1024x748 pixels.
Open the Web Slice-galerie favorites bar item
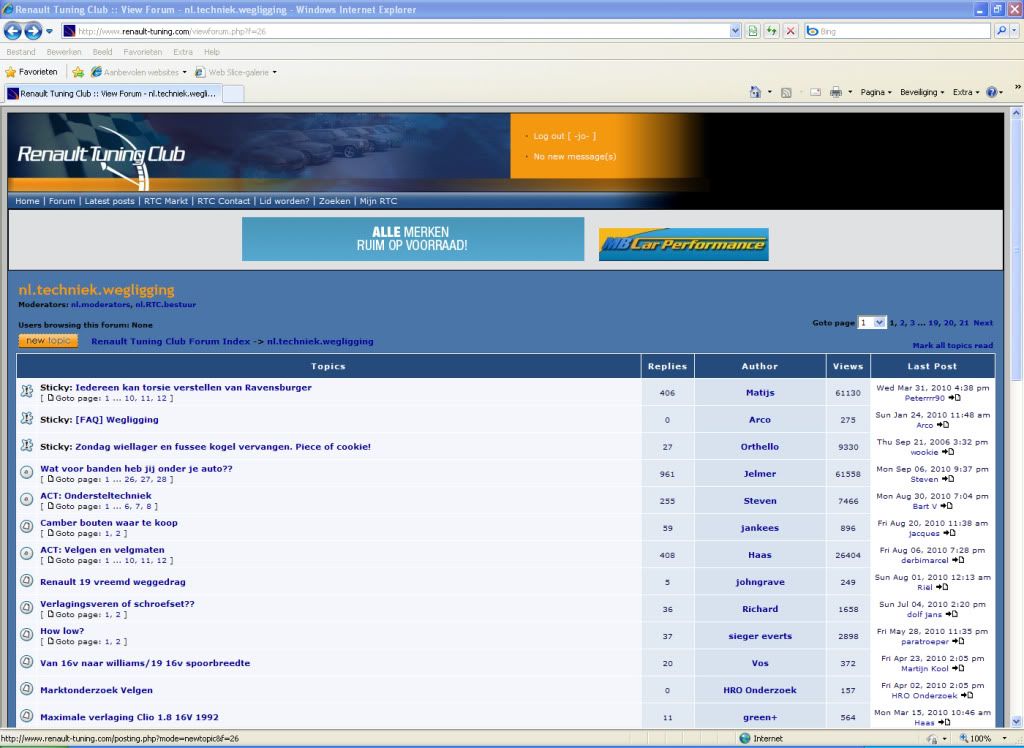click(236, 72)
